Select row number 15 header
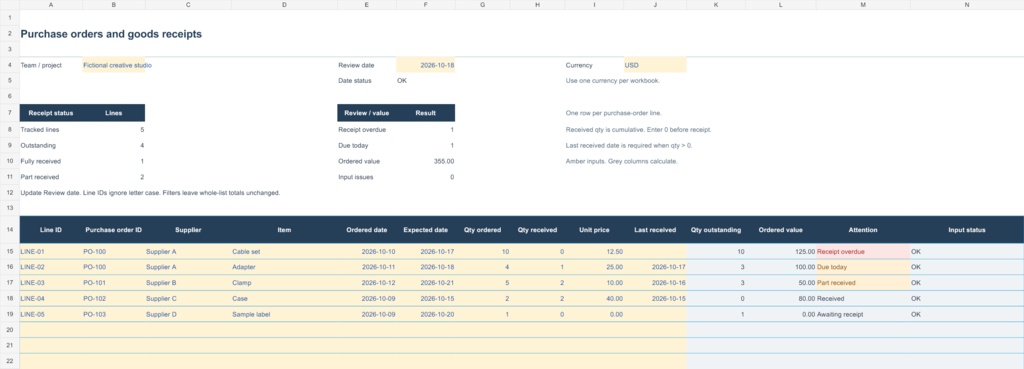This screenshot has height=369, width=1024. (10, 251)
